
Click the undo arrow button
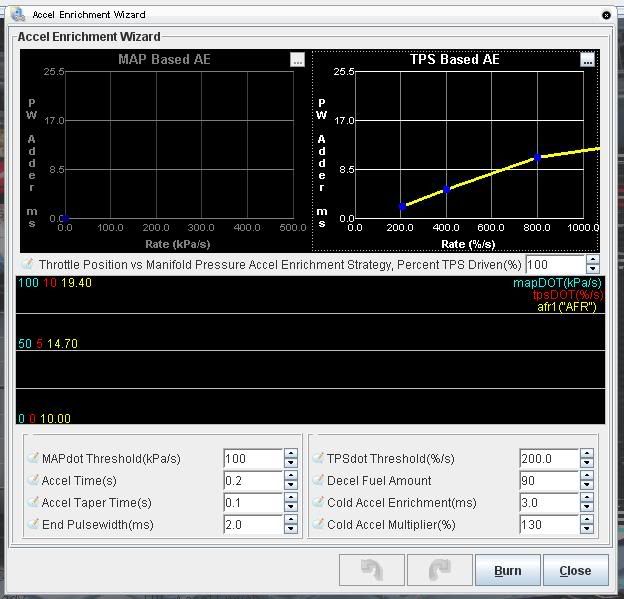click(372, 570)
